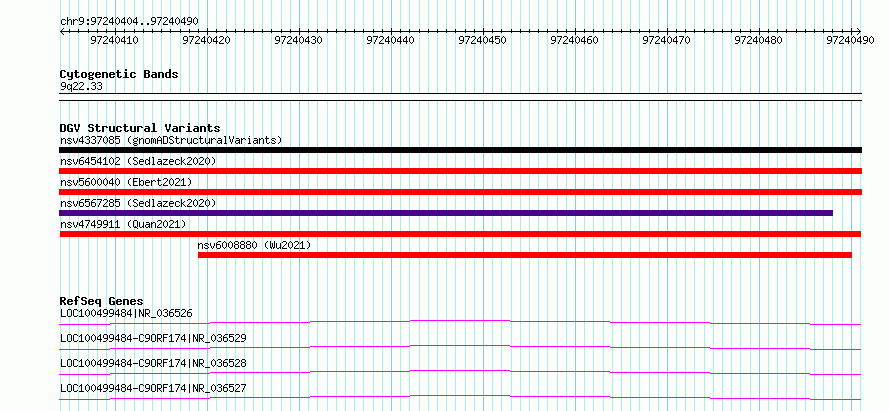
Task: Open variant nsv5600040 (Ebert2021) label
Action: pyautogui.click(x=126, y=182)
